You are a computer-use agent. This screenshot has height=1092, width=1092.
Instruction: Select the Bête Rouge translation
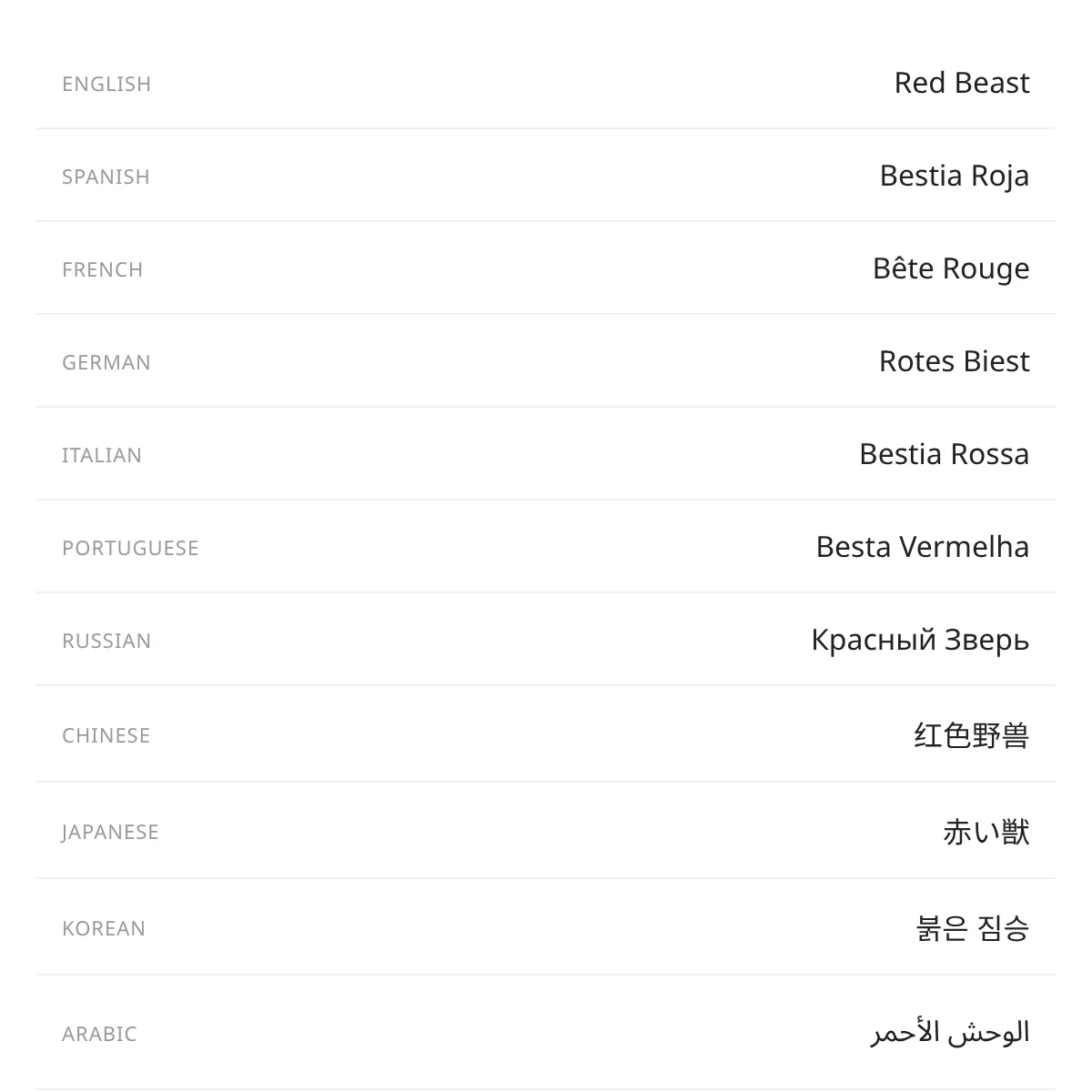(951, 268)
